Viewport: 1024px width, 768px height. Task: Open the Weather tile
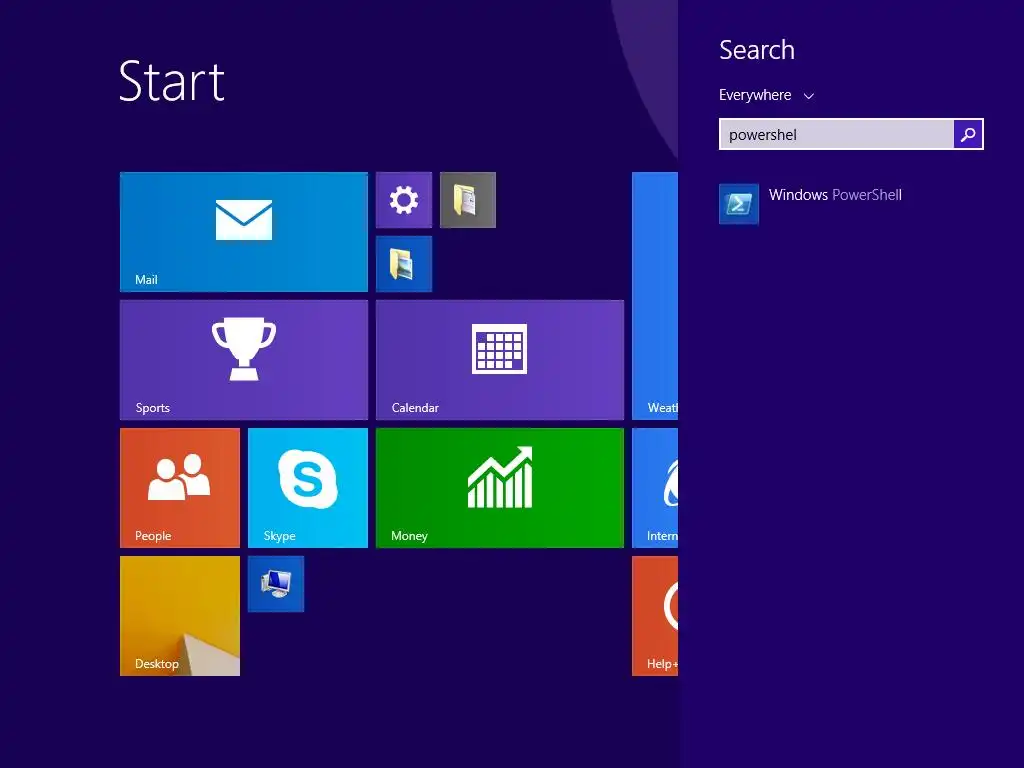pos(655,296)
